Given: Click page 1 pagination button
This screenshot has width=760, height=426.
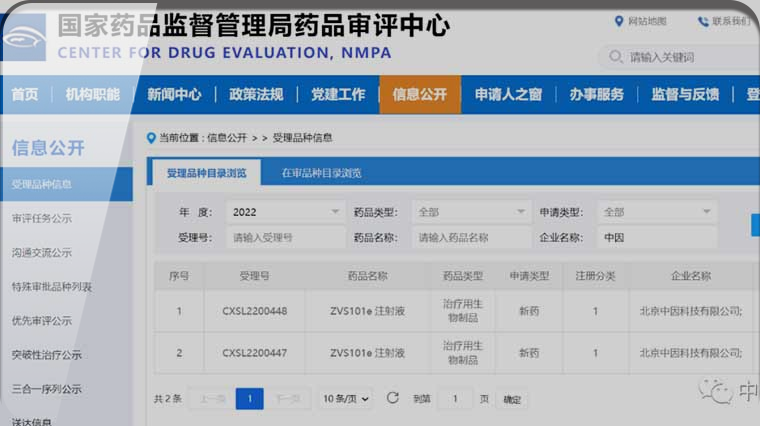Looking at the screenshot, I should click(250, 399).
